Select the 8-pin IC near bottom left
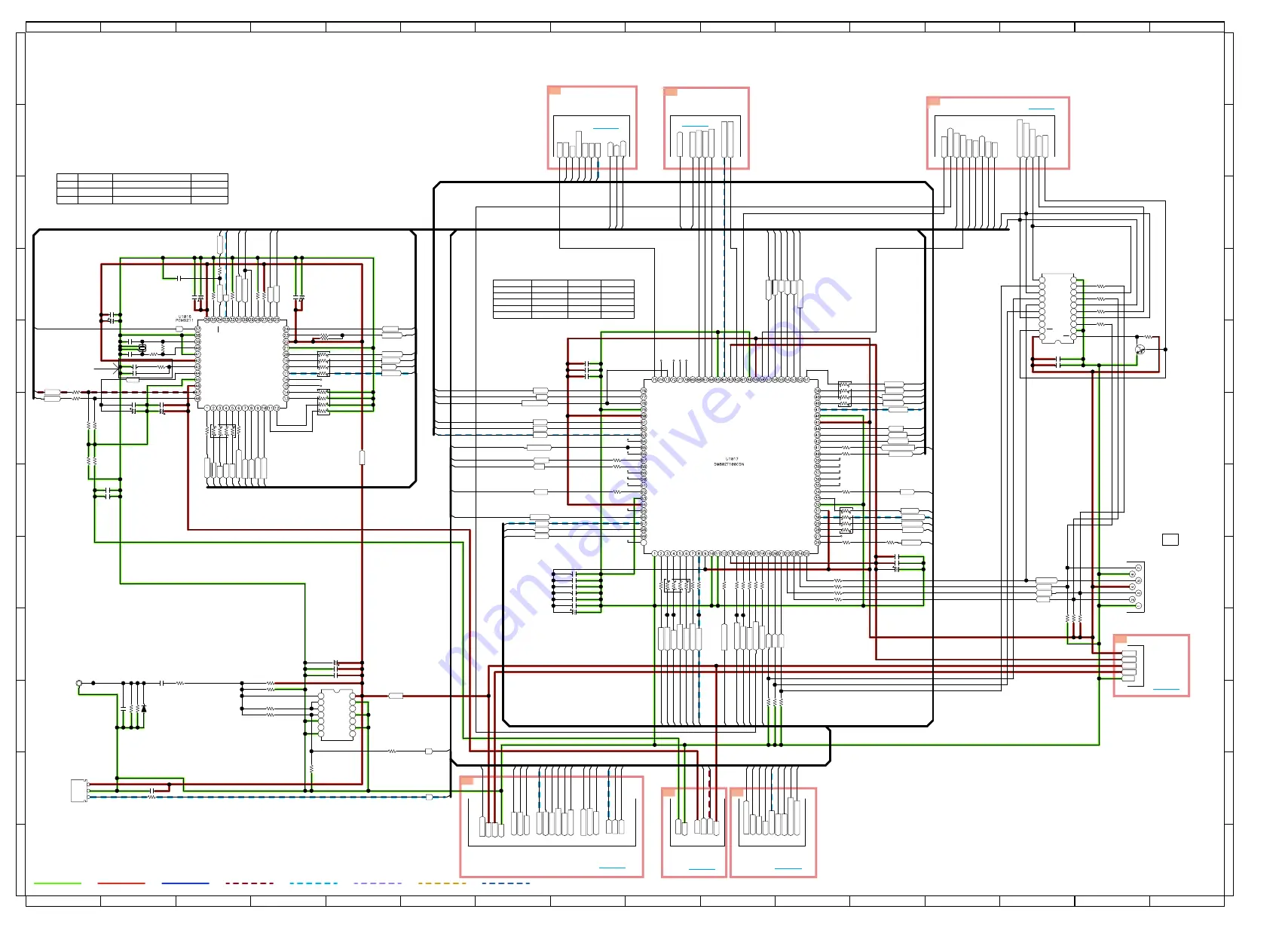 [337, 714]
